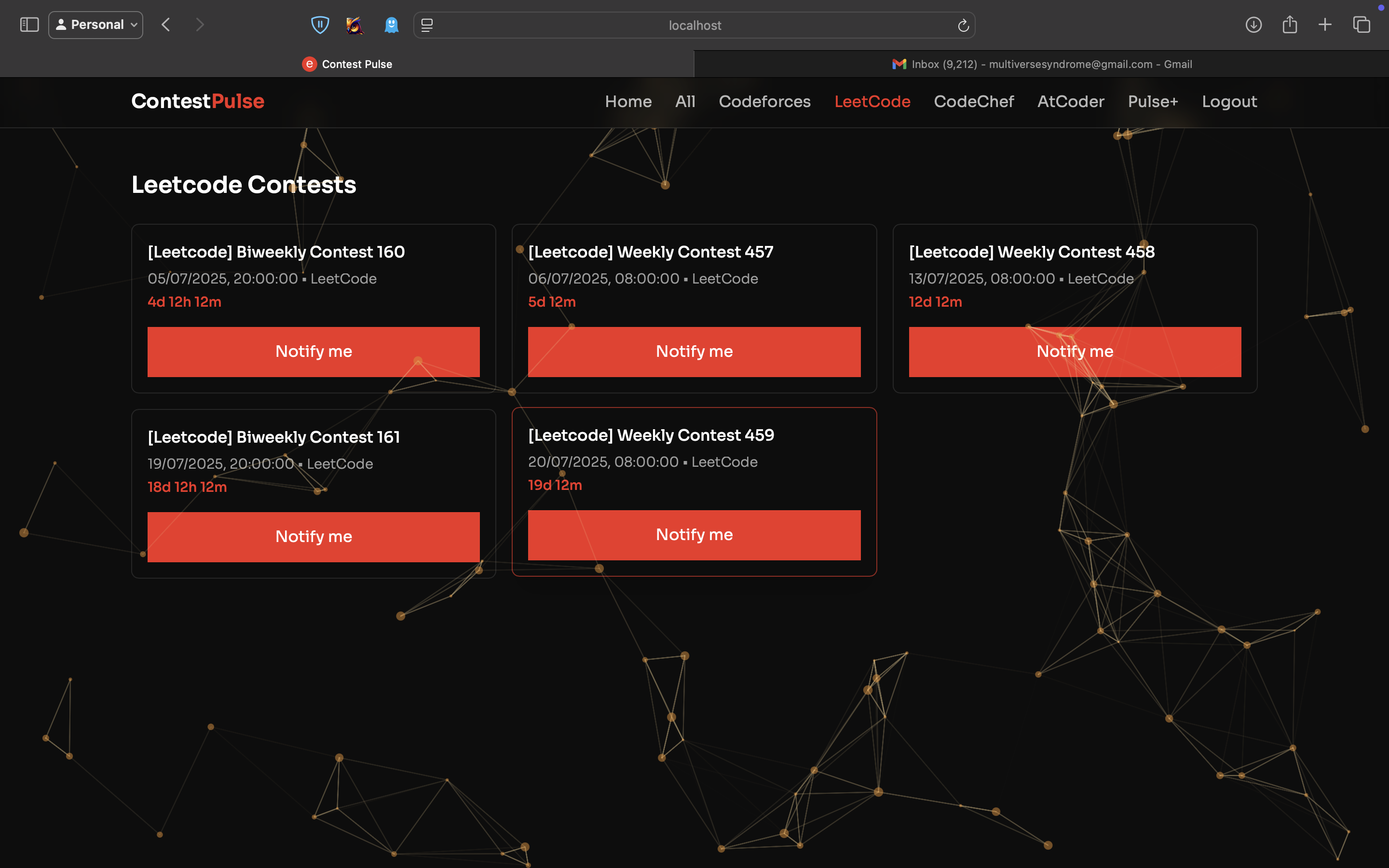
Task: Open a new tab with plus icon
Action: [x=1325, y=25]
